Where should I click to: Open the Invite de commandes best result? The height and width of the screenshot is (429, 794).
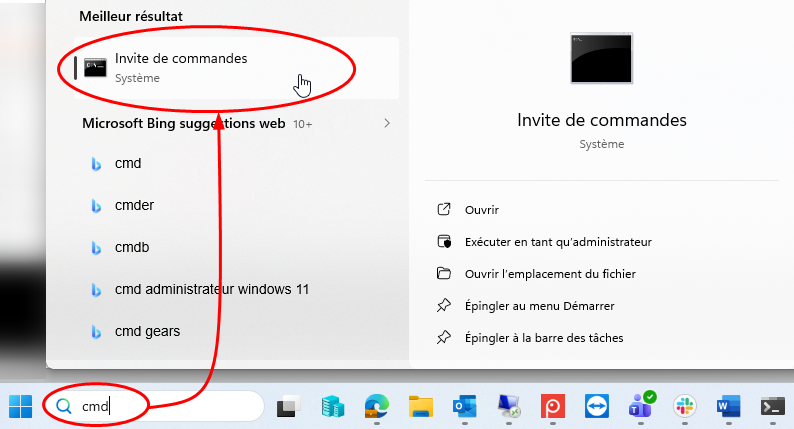181,67
